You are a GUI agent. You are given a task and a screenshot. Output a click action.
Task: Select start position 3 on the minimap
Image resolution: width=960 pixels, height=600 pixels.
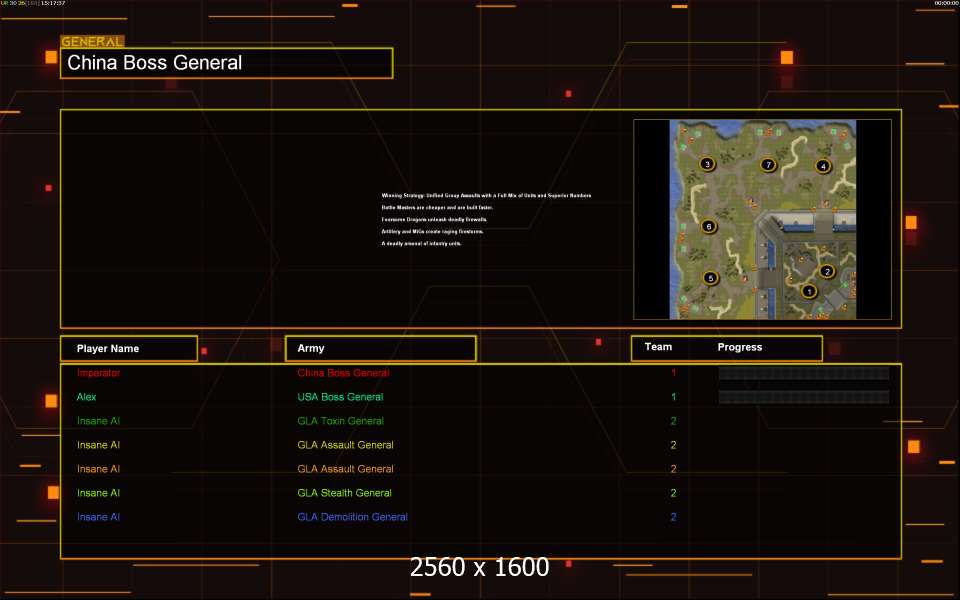tap(708, 164)
